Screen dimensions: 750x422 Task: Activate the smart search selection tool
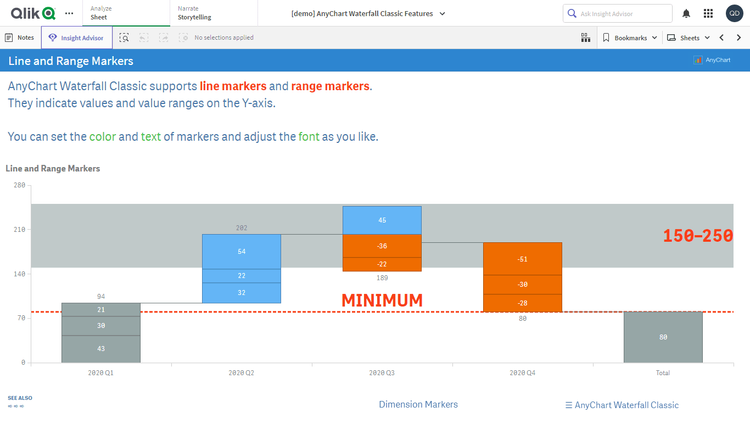point(124,37)
